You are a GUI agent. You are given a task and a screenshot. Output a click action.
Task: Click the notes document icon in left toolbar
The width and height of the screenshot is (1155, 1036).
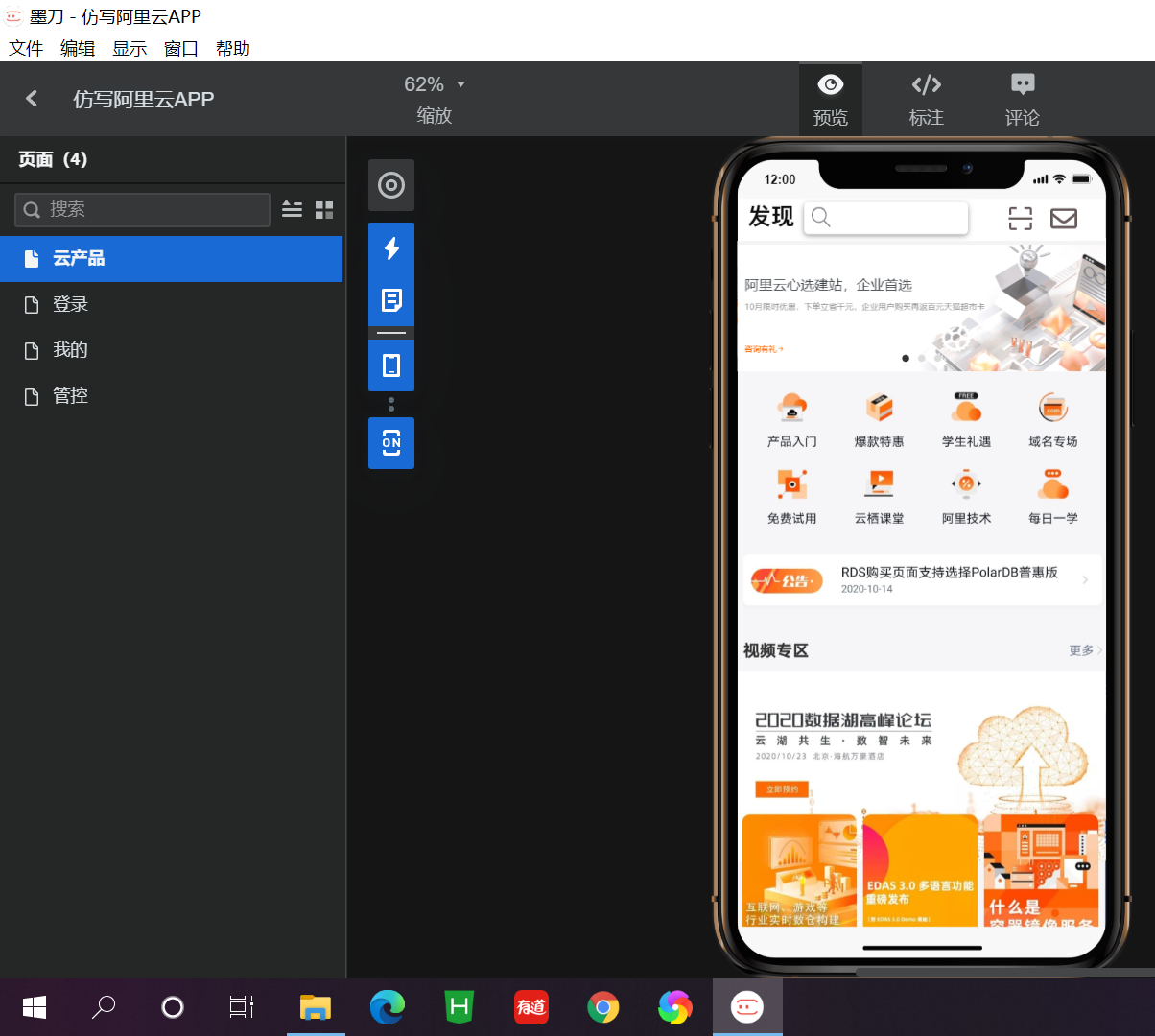coord(390,298)
